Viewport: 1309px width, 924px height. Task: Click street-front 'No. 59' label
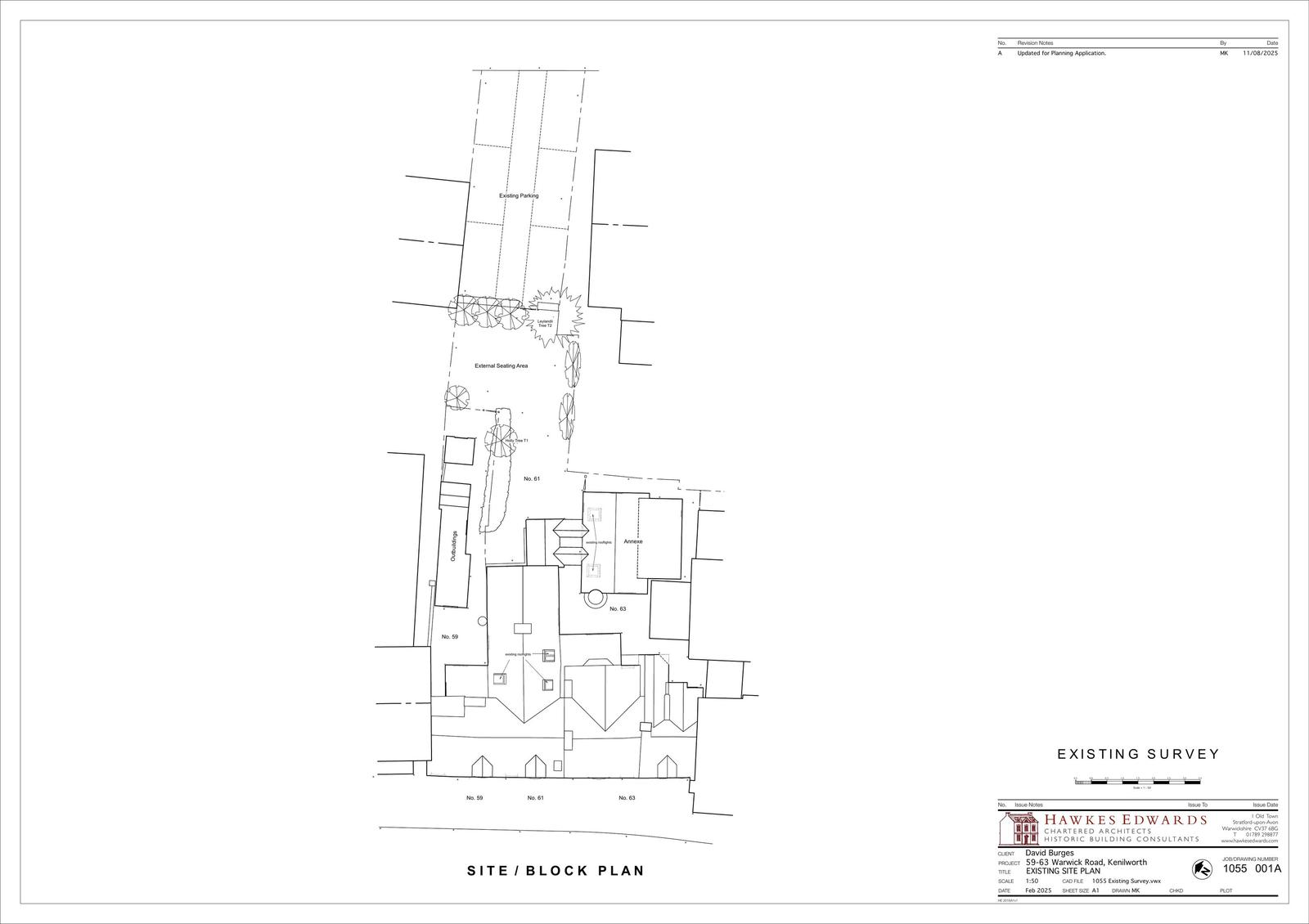(475, 797)
